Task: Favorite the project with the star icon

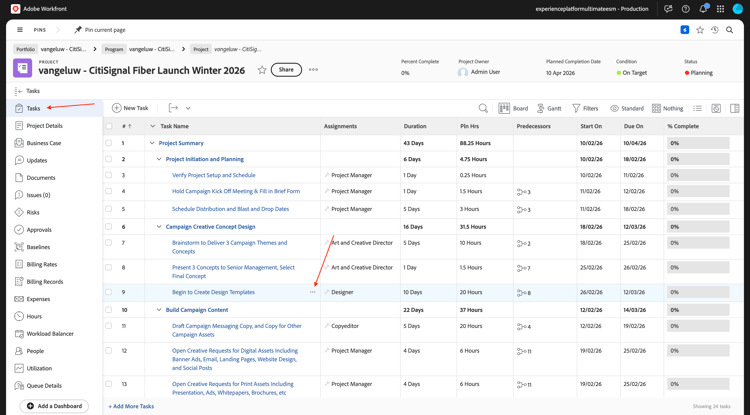Action: pyautogui.click(x=262, y=70)
